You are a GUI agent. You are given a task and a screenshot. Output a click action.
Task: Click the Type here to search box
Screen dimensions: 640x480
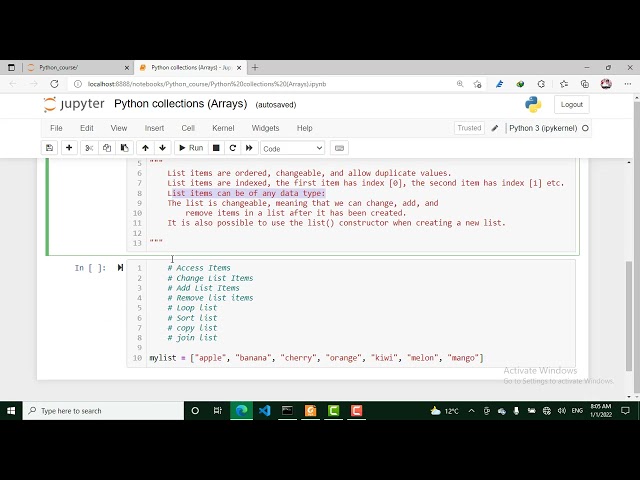[x=104, y=411]
